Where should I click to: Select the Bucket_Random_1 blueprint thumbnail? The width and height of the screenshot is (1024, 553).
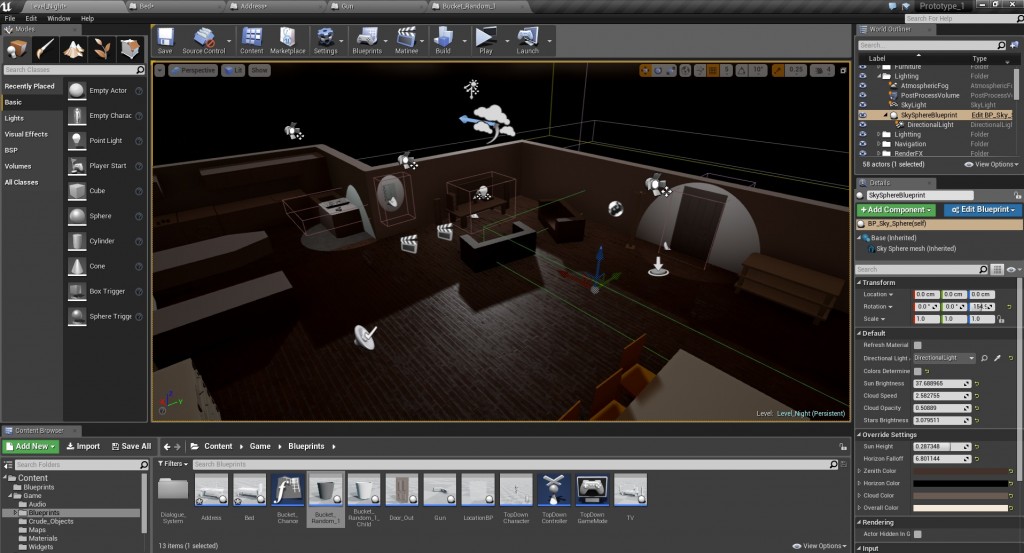[325, 492]
